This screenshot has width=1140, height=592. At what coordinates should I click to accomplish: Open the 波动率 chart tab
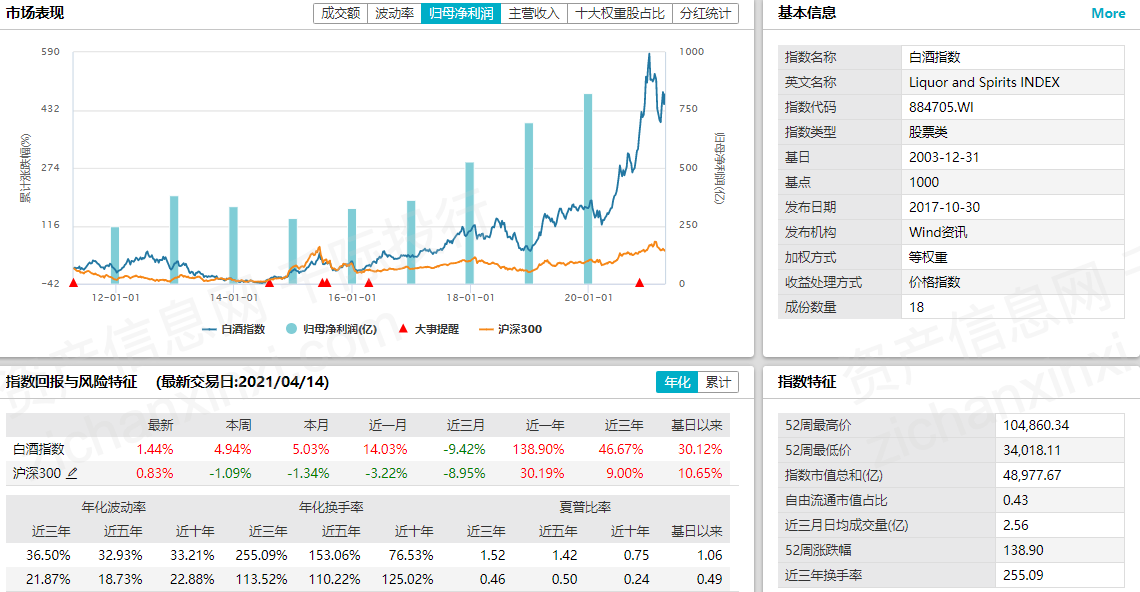[x=394, y=14]
